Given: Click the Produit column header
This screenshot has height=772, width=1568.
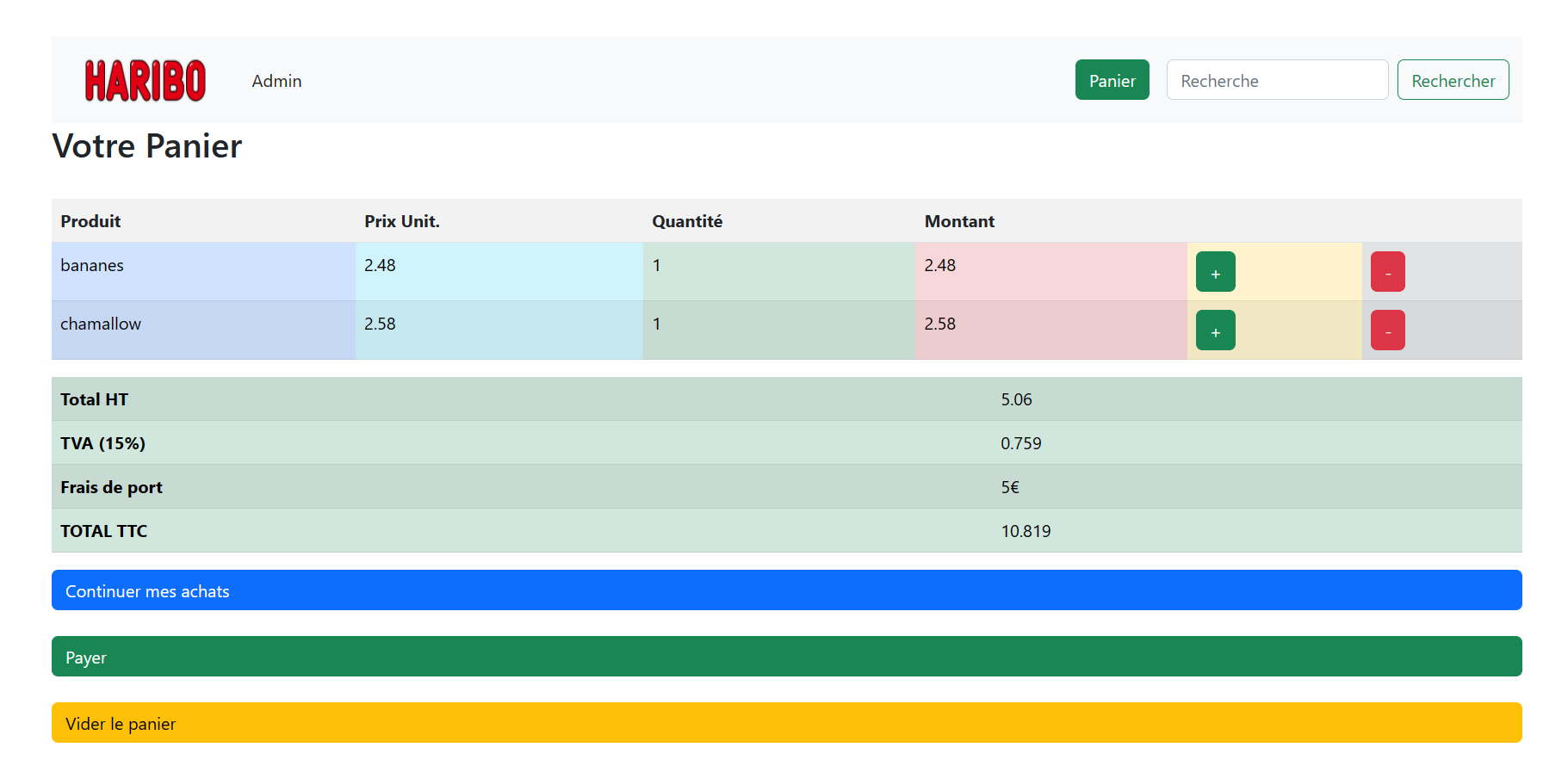Looking at the screenshot, I should (x=90, y=221).
